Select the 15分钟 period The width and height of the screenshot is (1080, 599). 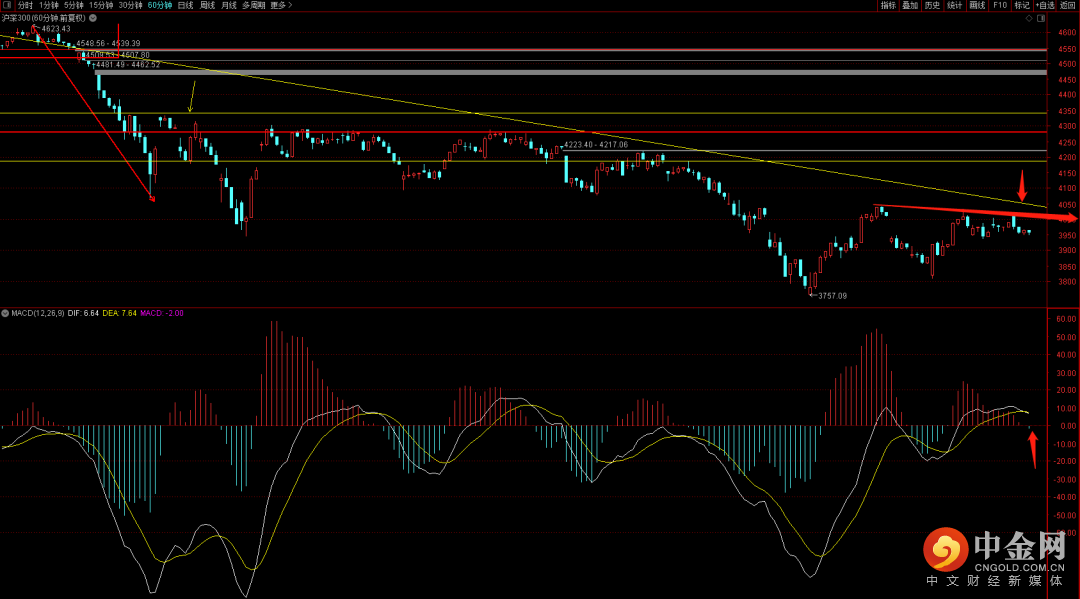pyautogui.click(x=101, y=5)
